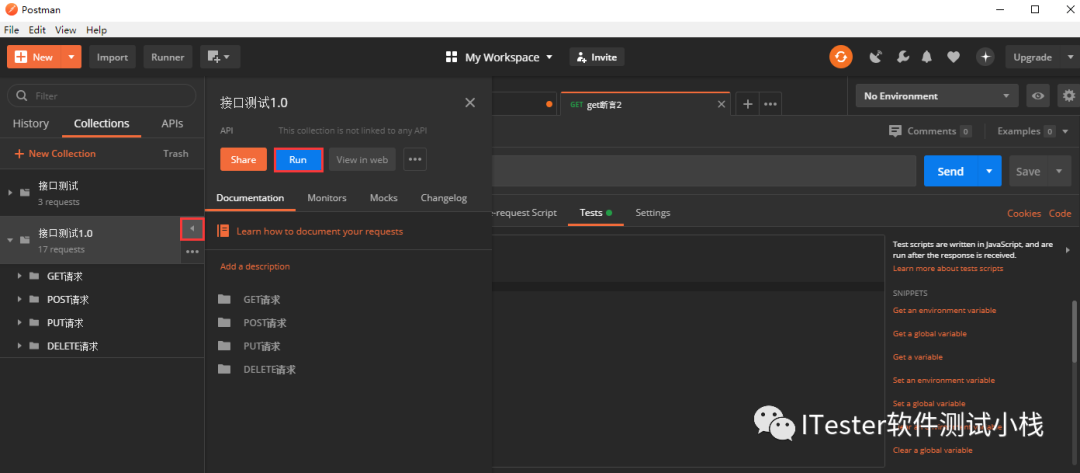Viewport: 1080px width, 473px height.
Task: Open environment quick look eye icon
Action: 1039,96
